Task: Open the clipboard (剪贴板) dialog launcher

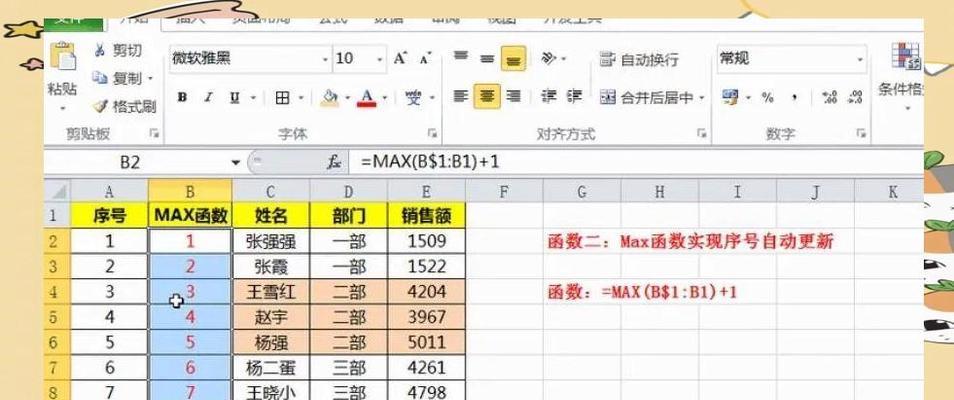Action: [154, 133]
